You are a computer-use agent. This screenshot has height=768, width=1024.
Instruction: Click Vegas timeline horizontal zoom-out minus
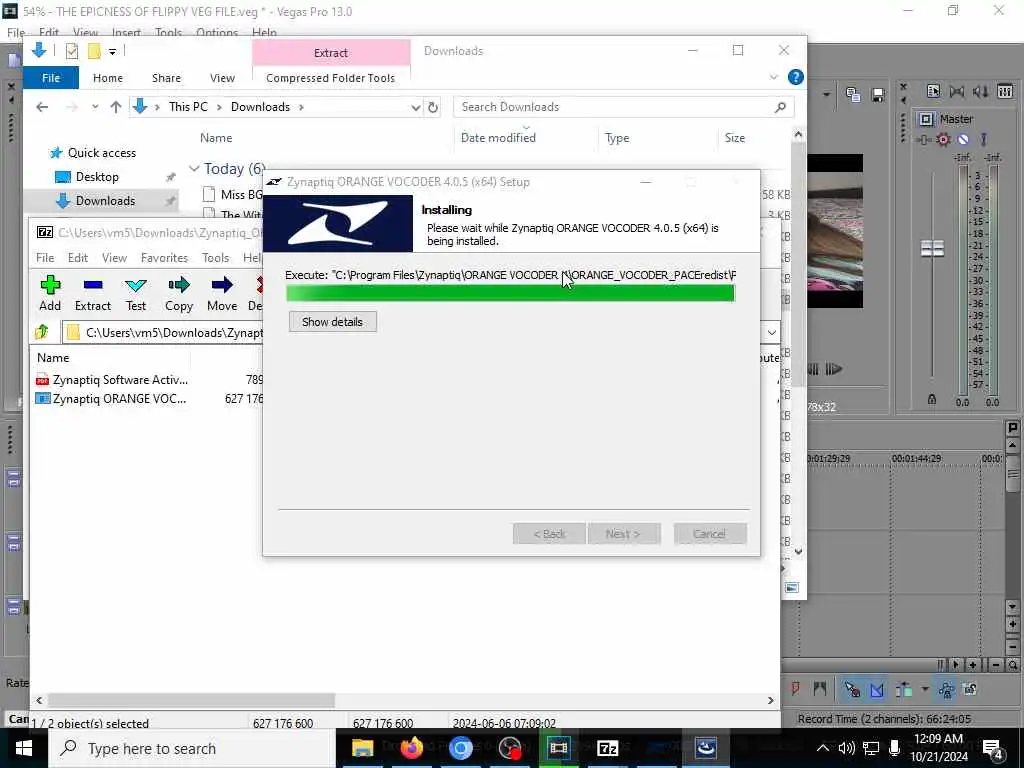(x=995, y=665)
